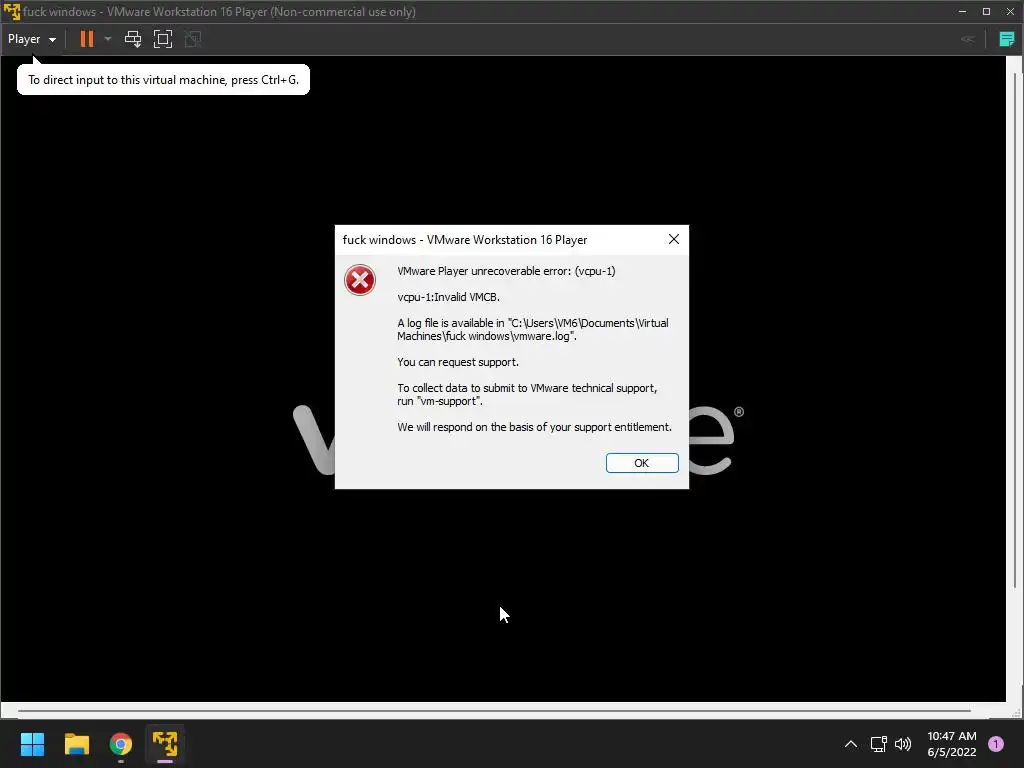Screen dimensions: 1024x768
Task: Maximize the VMware Player window
Action: pos(986,11)
